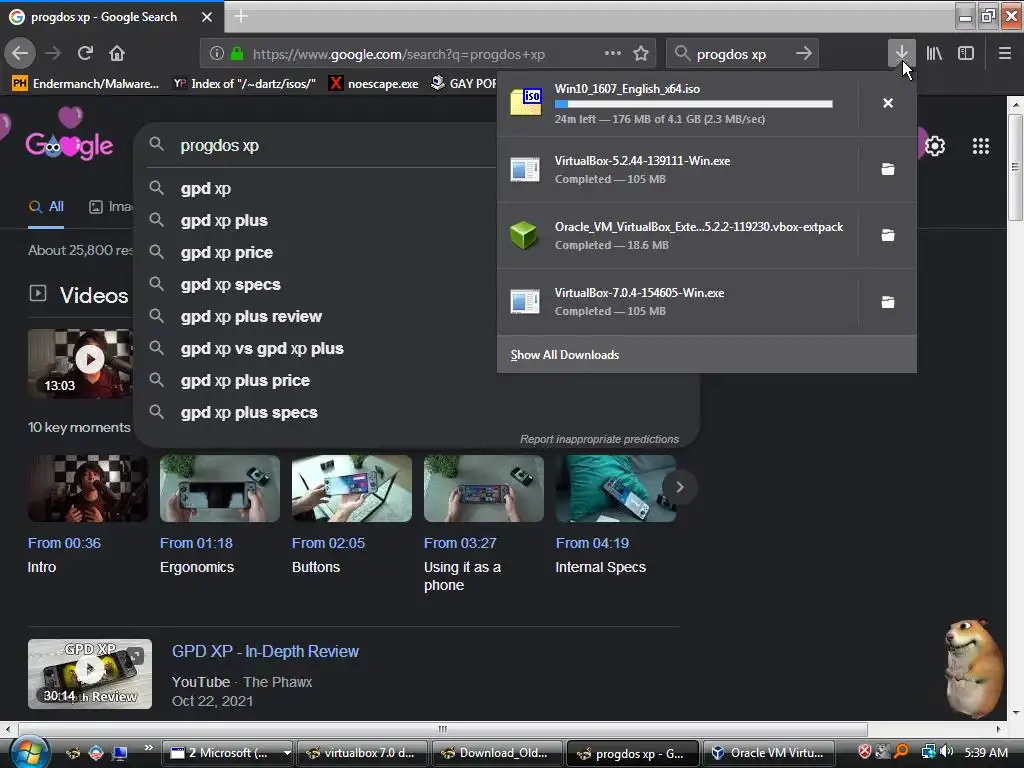Viewport: 1024px width, 768px height.
Task: Play the 13:03 video thumbnail
Action: 81,362
